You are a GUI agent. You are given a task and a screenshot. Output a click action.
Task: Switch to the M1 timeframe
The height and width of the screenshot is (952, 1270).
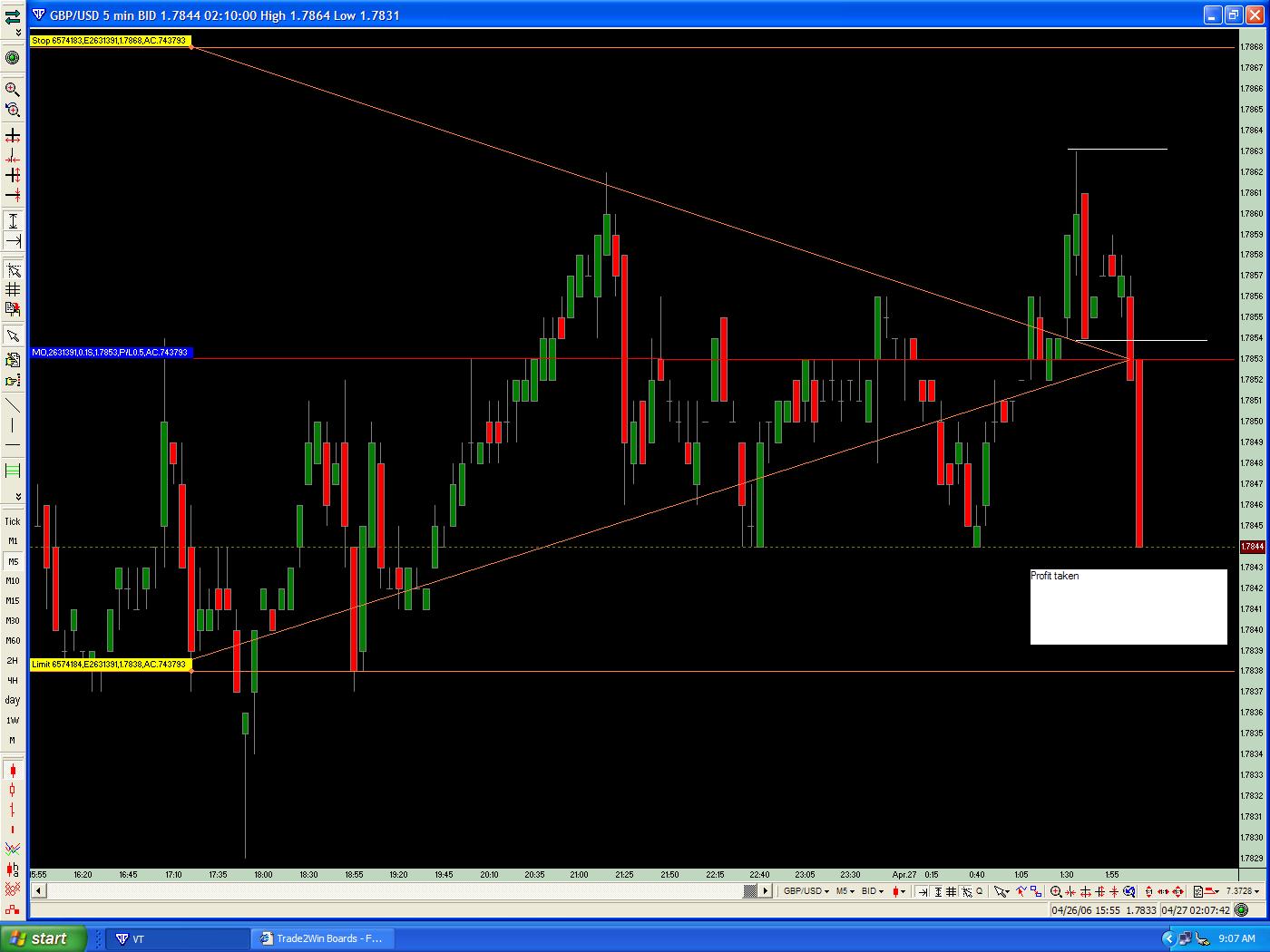pos(13,541)
